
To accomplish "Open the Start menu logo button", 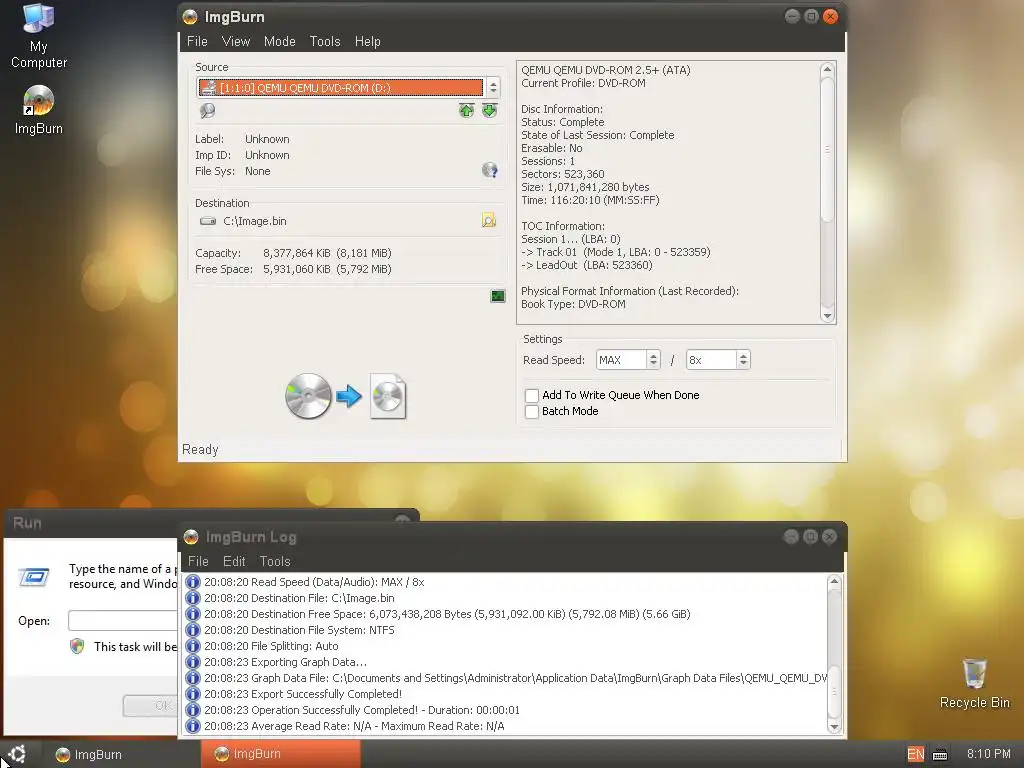I will pyautogui.click(x=16, y=754).
